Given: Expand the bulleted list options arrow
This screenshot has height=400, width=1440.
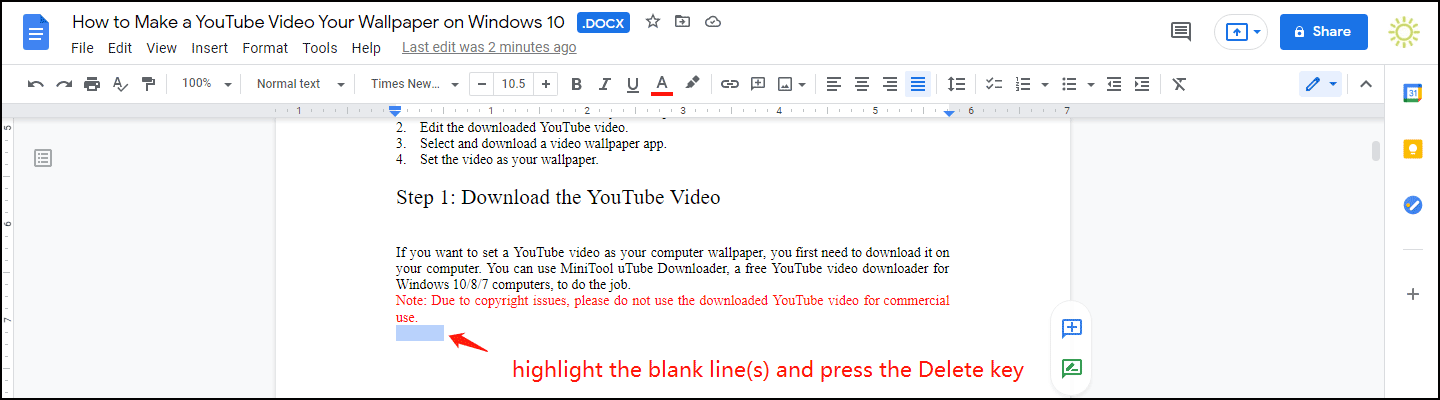Looking at the screenshot, I should [x=1090, y=84].
